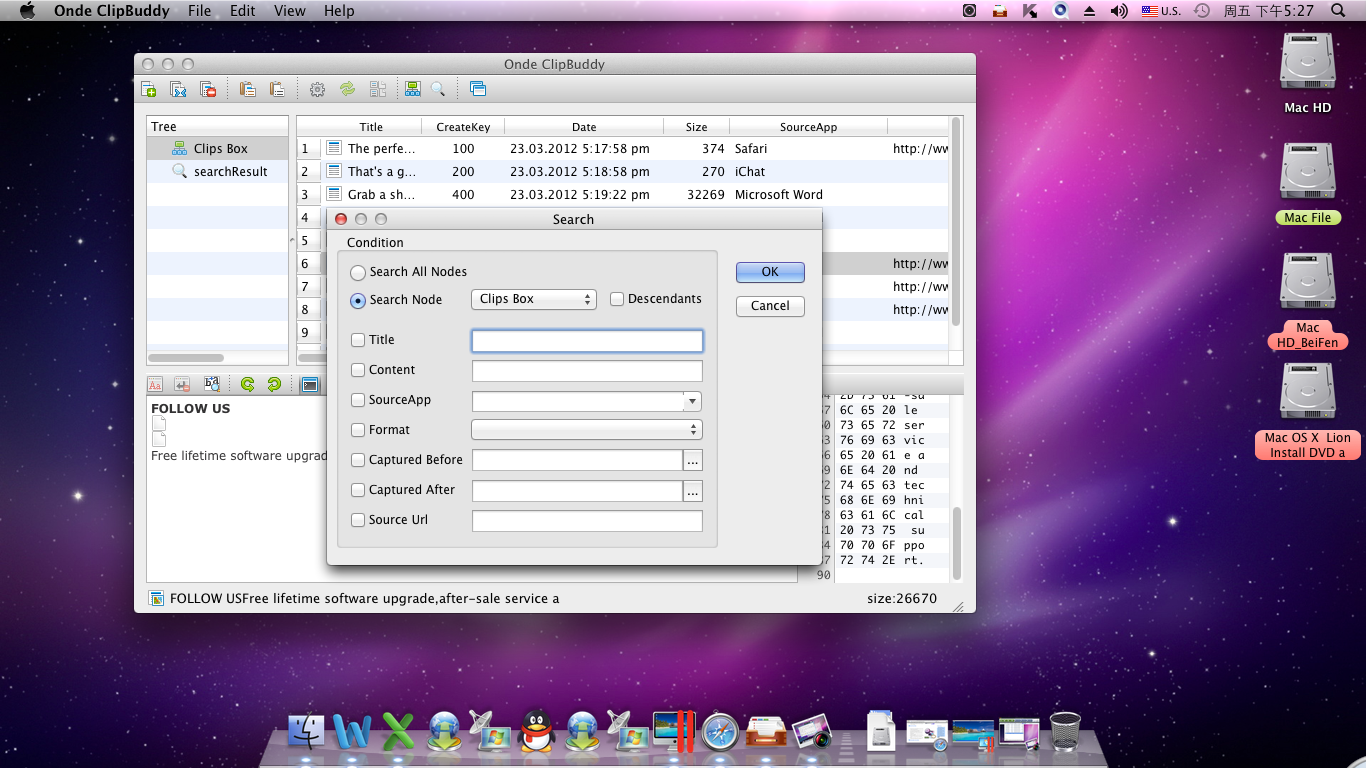This screenshot has height=768, width=1366.
Task: Open the Onde ClipBuddy application menu
Action: pyautogui.click(x=111, y=11)
